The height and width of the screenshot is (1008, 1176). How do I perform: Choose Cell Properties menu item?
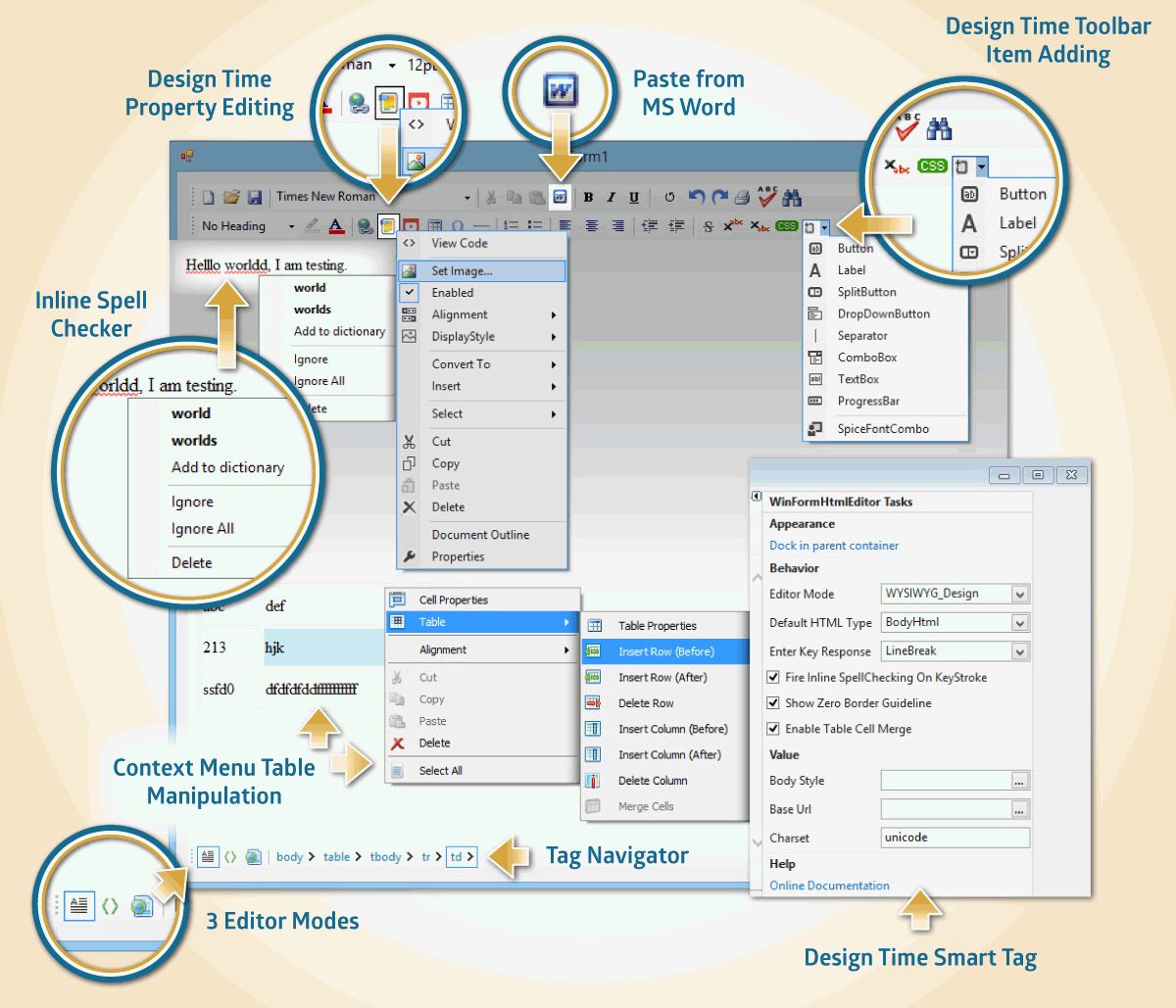pos(483,600)
